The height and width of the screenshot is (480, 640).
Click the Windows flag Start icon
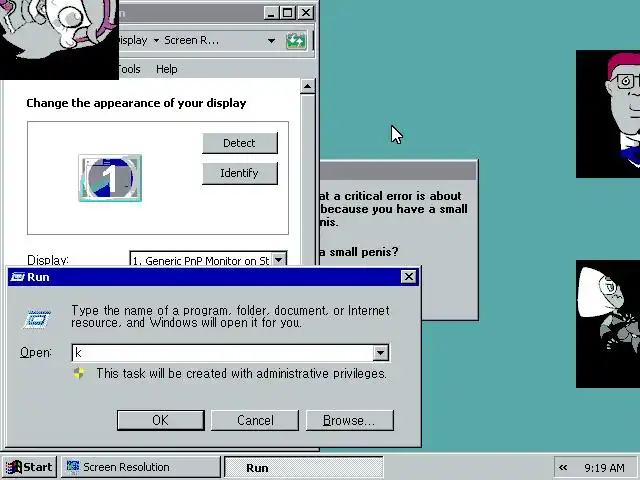(13, 467)
